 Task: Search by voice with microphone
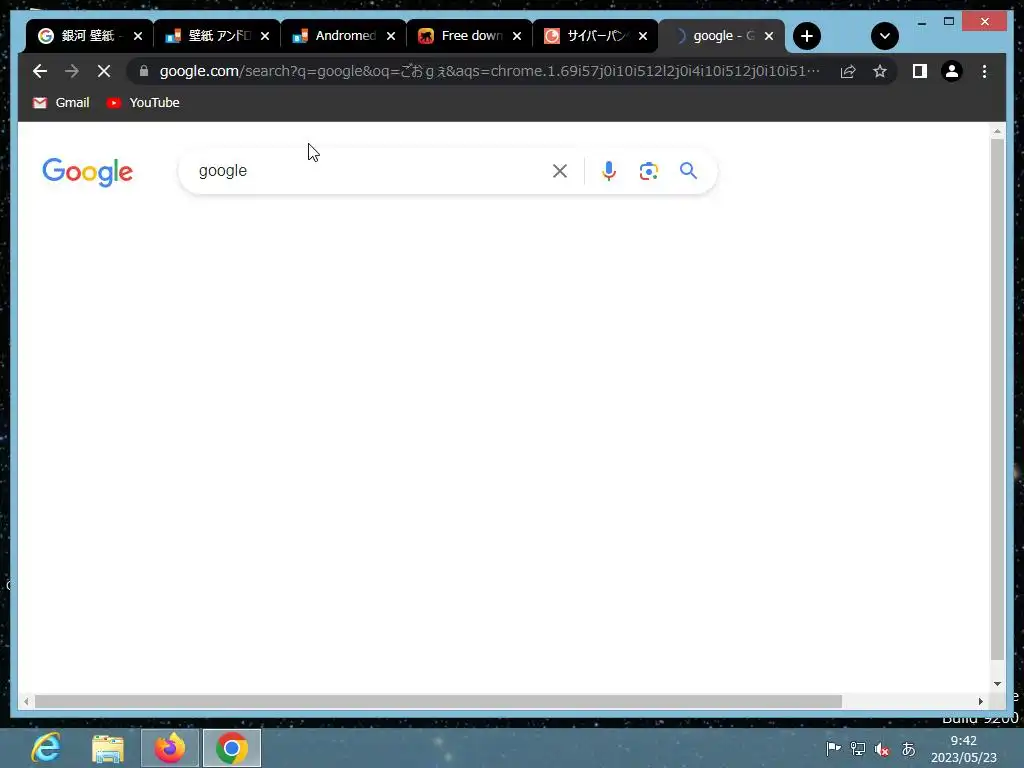pyautogui.click(x=609, y=171)
